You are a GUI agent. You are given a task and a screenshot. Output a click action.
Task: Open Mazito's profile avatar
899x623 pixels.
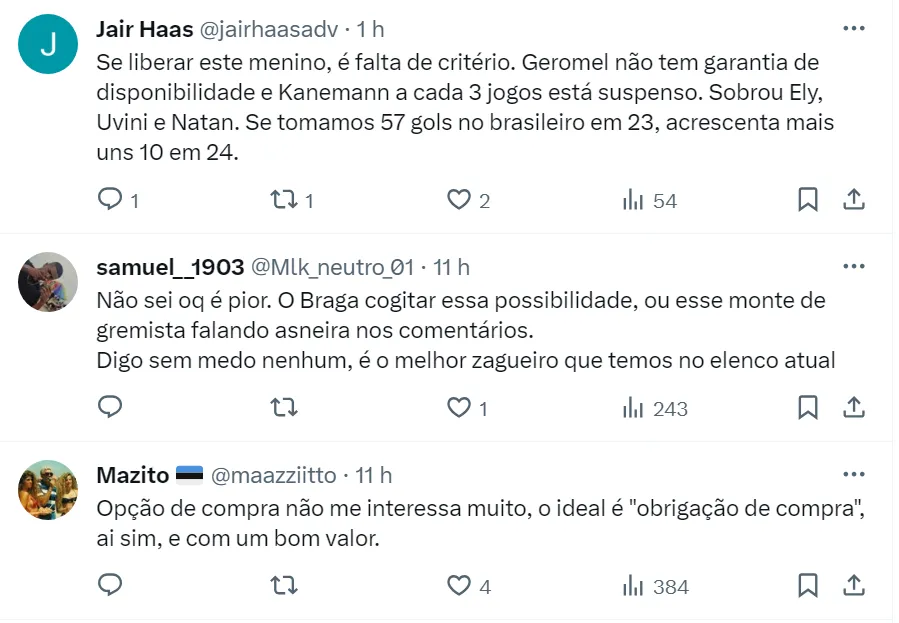(x=48, y=490)
